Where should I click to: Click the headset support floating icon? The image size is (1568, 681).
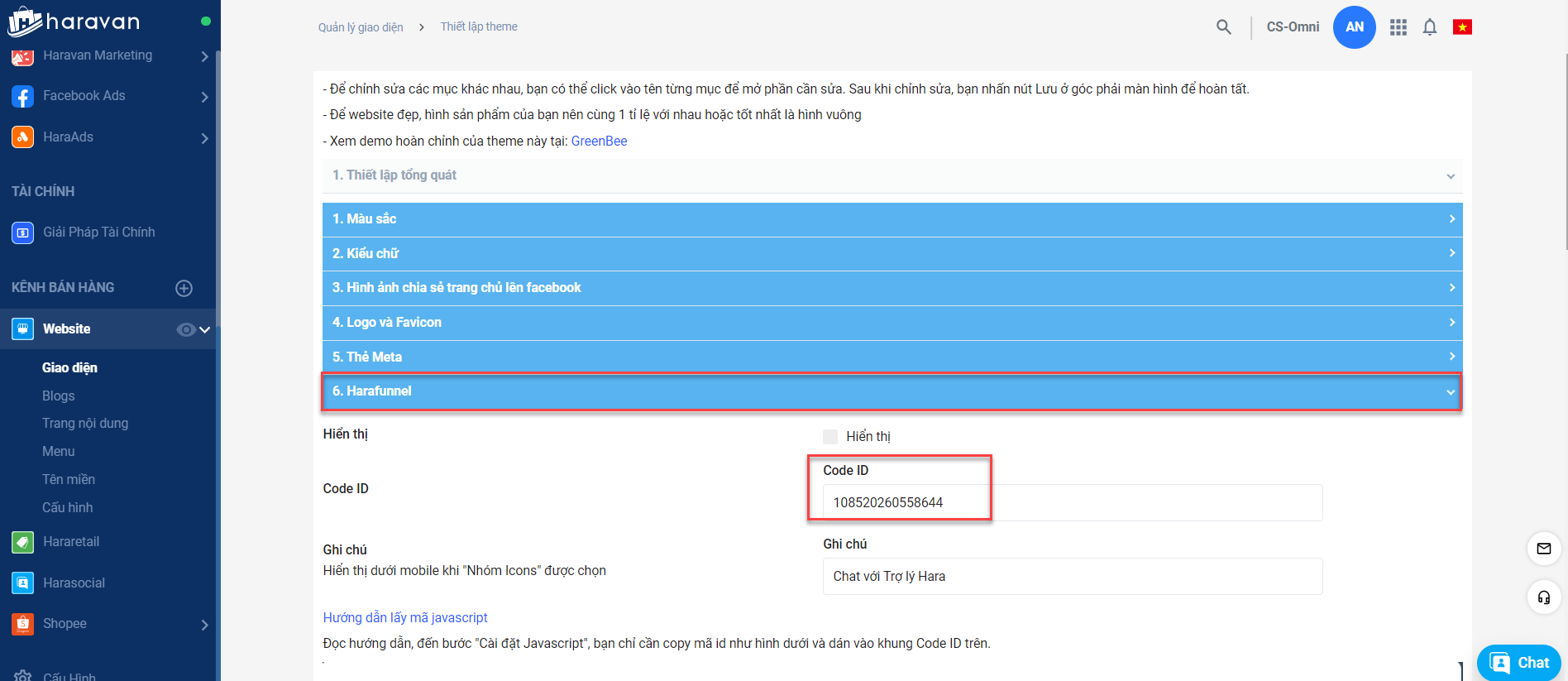(x=1544, y=597)
